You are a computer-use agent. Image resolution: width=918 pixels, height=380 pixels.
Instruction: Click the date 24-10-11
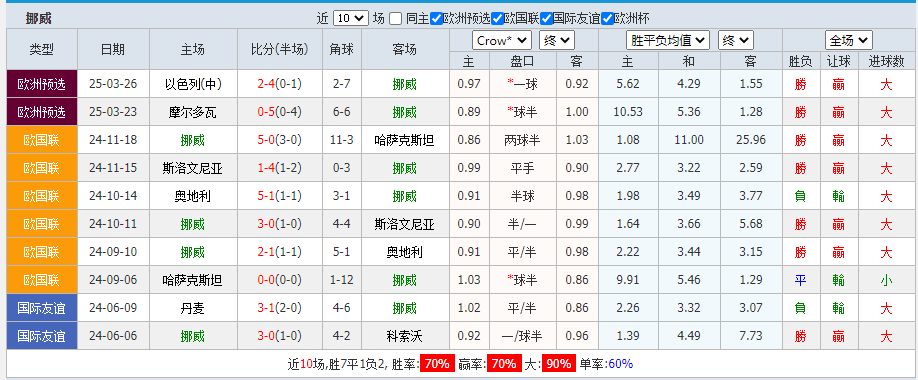tap(113, 224)
